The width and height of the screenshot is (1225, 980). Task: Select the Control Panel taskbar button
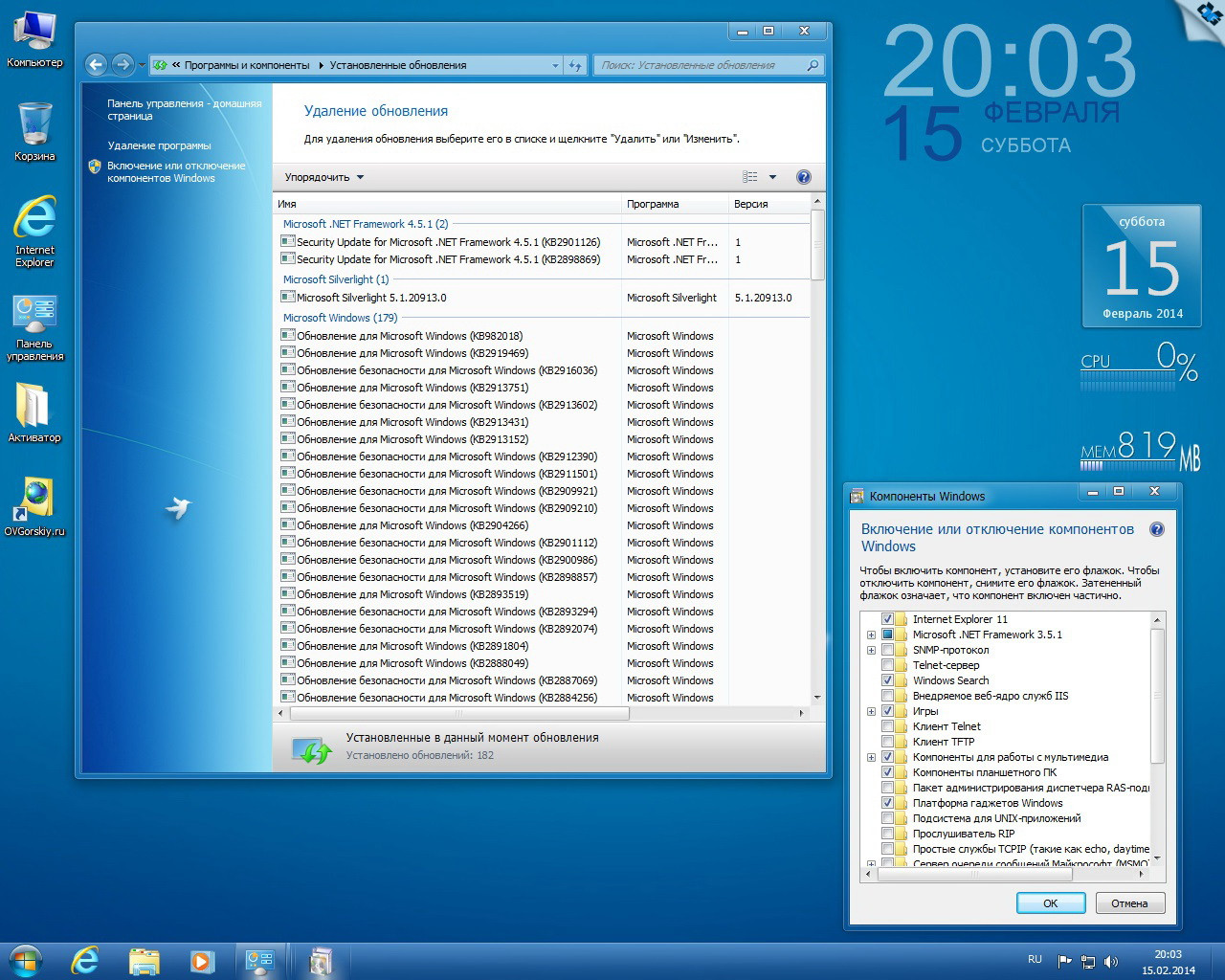(x=259, y=960)
